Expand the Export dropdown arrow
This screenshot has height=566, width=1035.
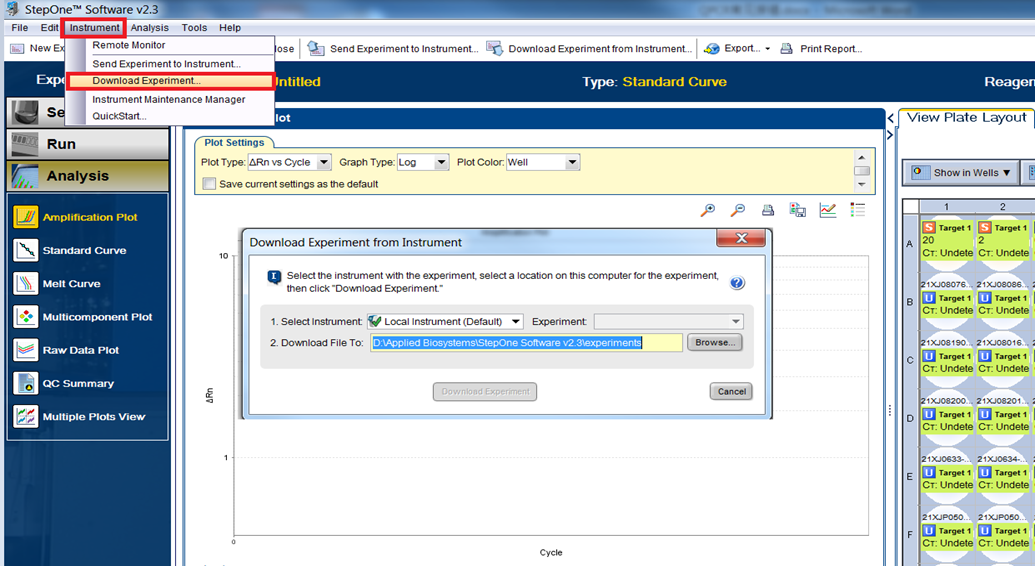(x=768, y=49)
